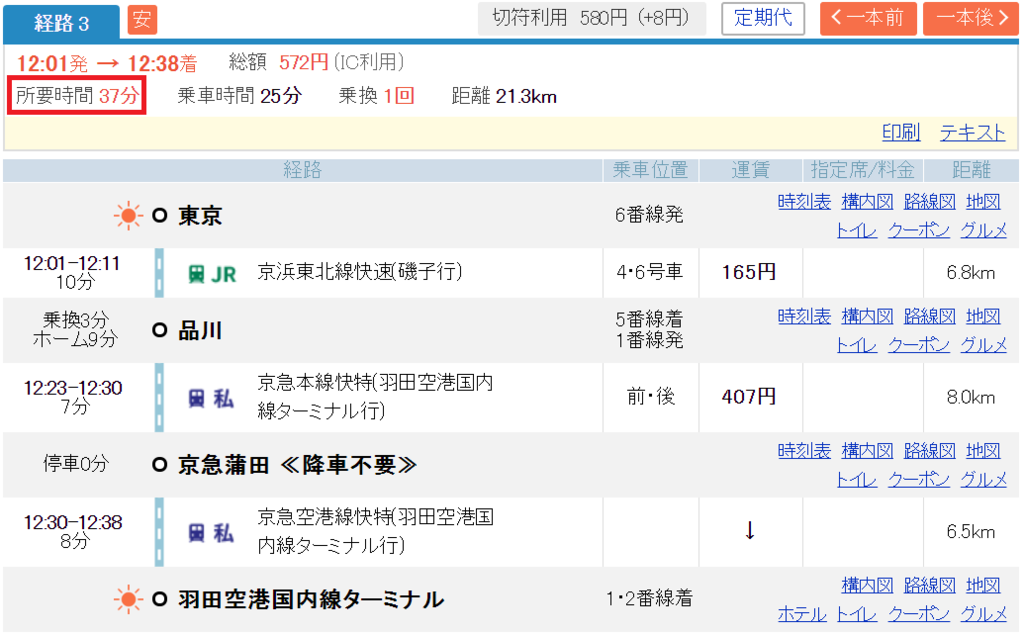The image size is (1024, 635).
Task: Open 路線図 for 京急蒲田 station
Action: [929, 451]
